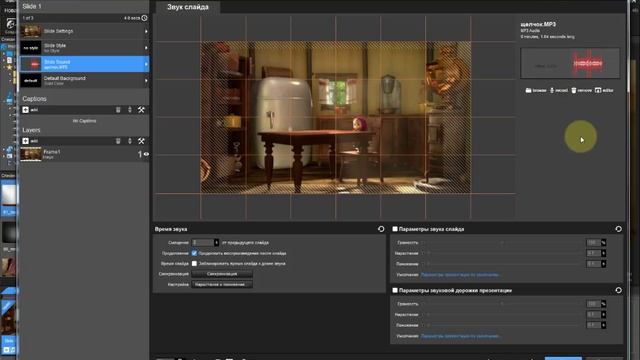Open slide sound default presentation settings link

(460, 275)
